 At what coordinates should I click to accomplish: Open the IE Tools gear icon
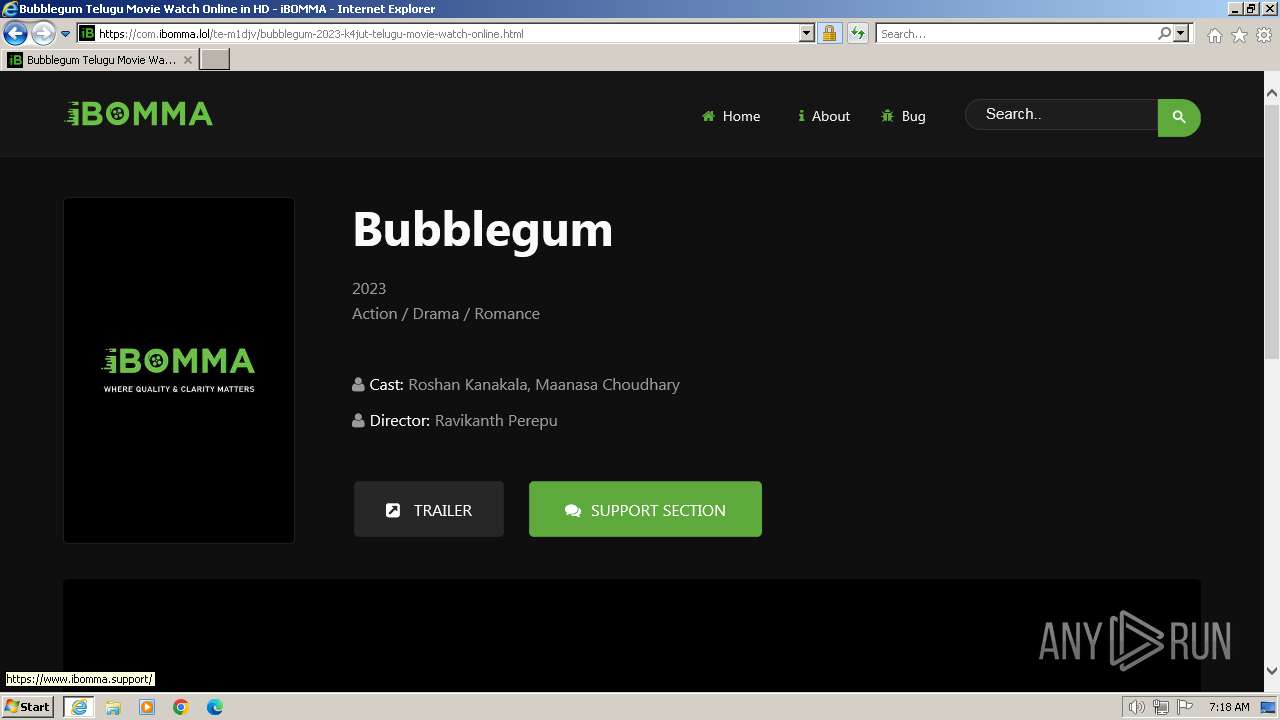[x=1264, y=35]
